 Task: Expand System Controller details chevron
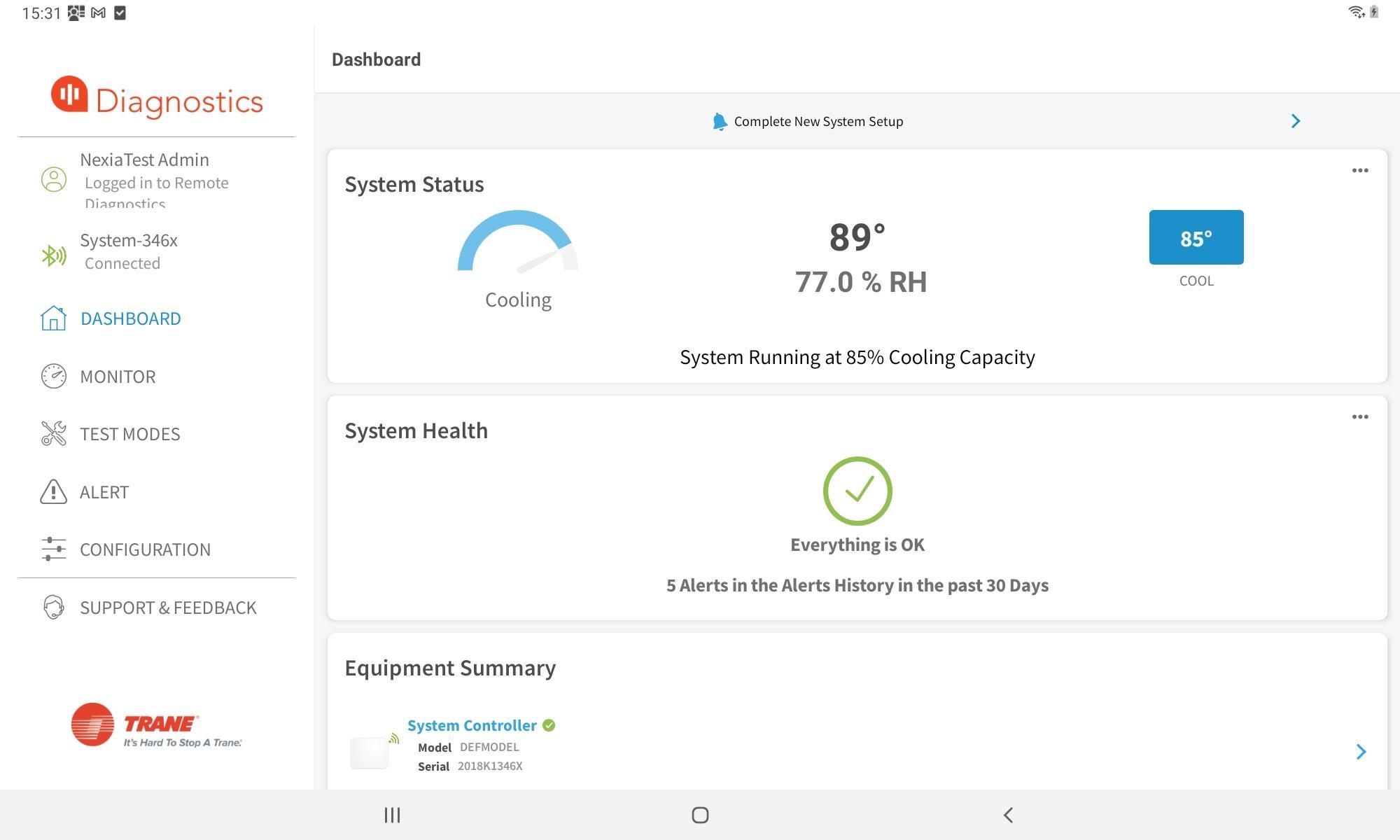tap(1361, 751)
